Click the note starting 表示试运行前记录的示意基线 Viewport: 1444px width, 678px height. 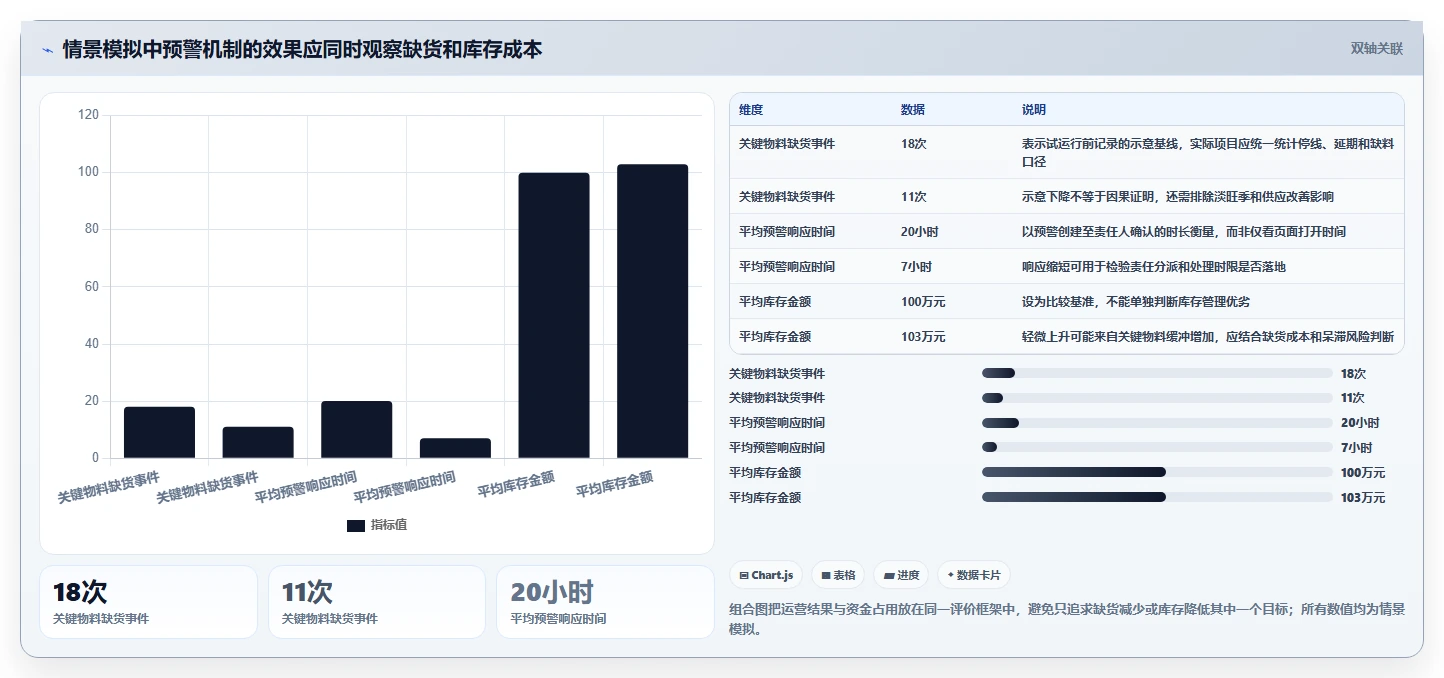click(1208, 152)
